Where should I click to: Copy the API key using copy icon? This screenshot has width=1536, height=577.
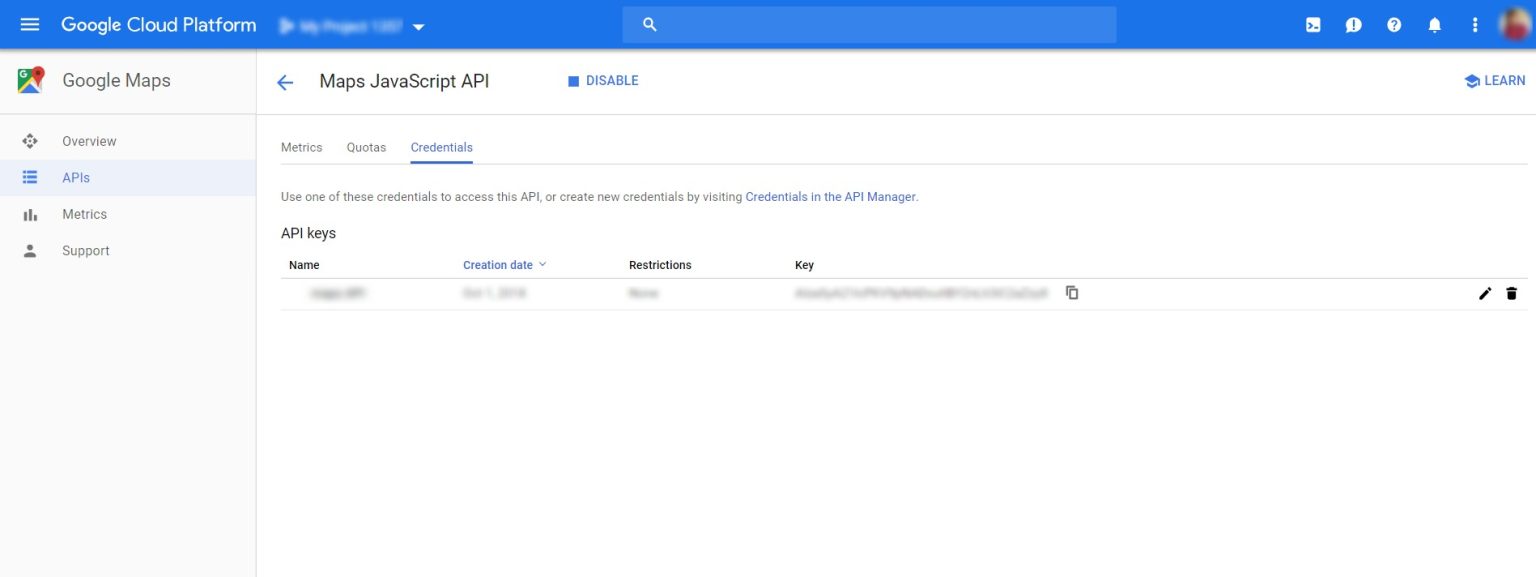click(1071, 292)
